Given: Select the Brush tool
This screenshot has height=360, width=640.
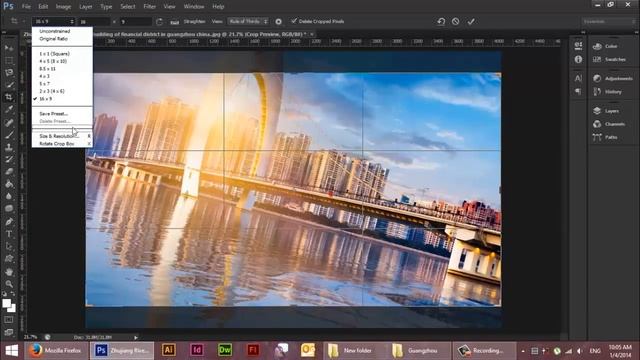Looking at the screenshot, I should [x=9, y=135].
